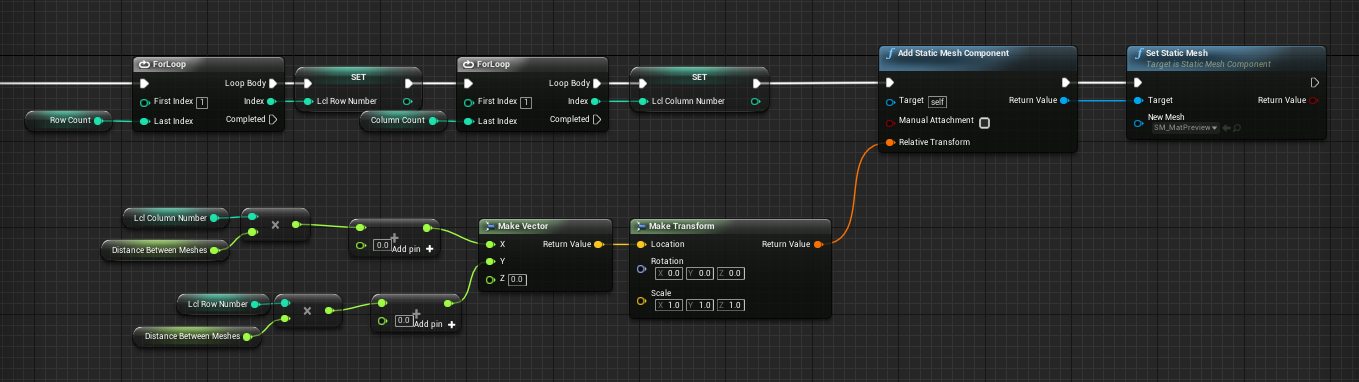
Task: Click the New Mesh input pin
Action: (x=1138, y=123)
